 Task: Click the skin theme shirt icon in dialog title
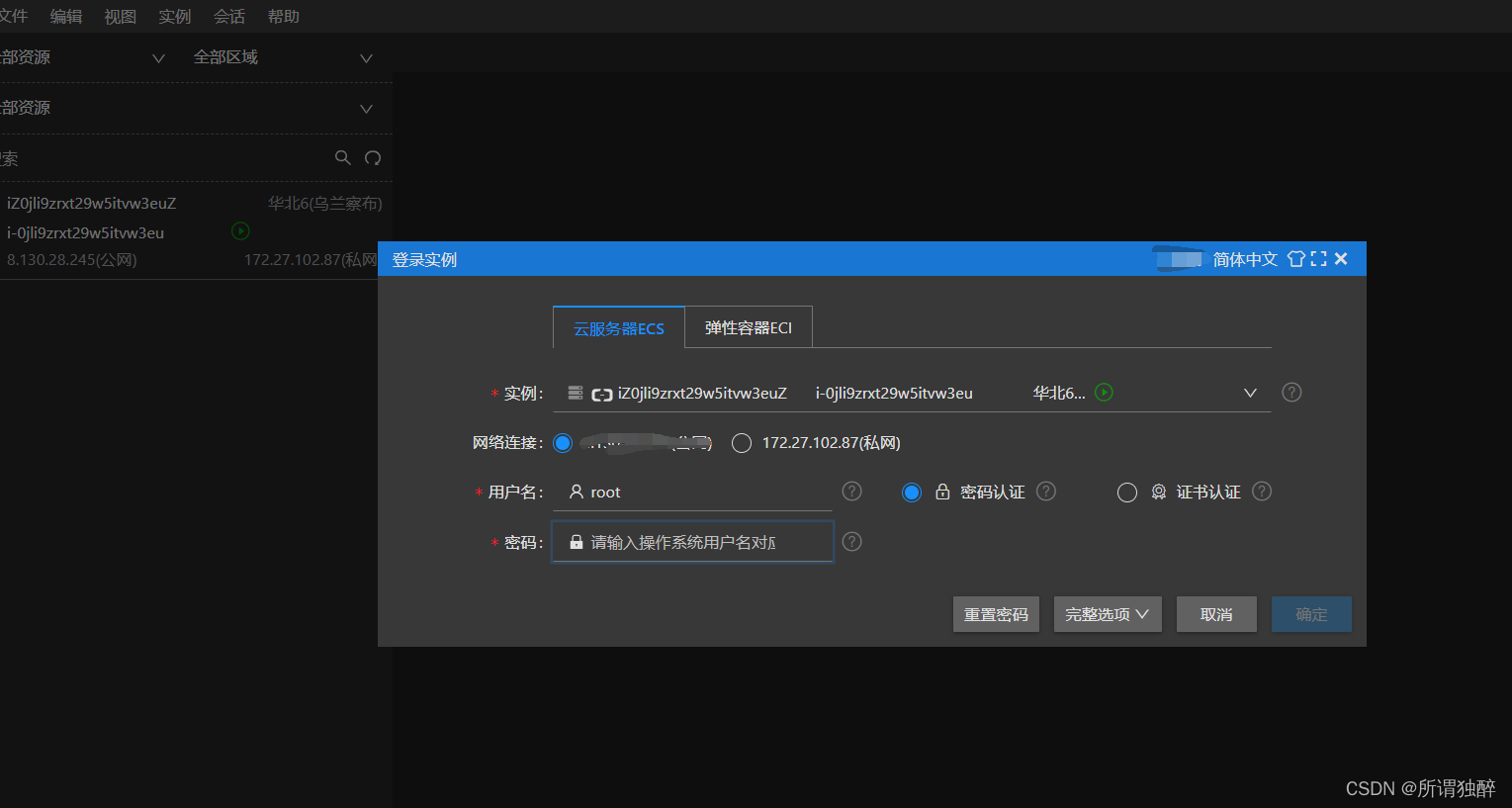(x=1295, y=259)
